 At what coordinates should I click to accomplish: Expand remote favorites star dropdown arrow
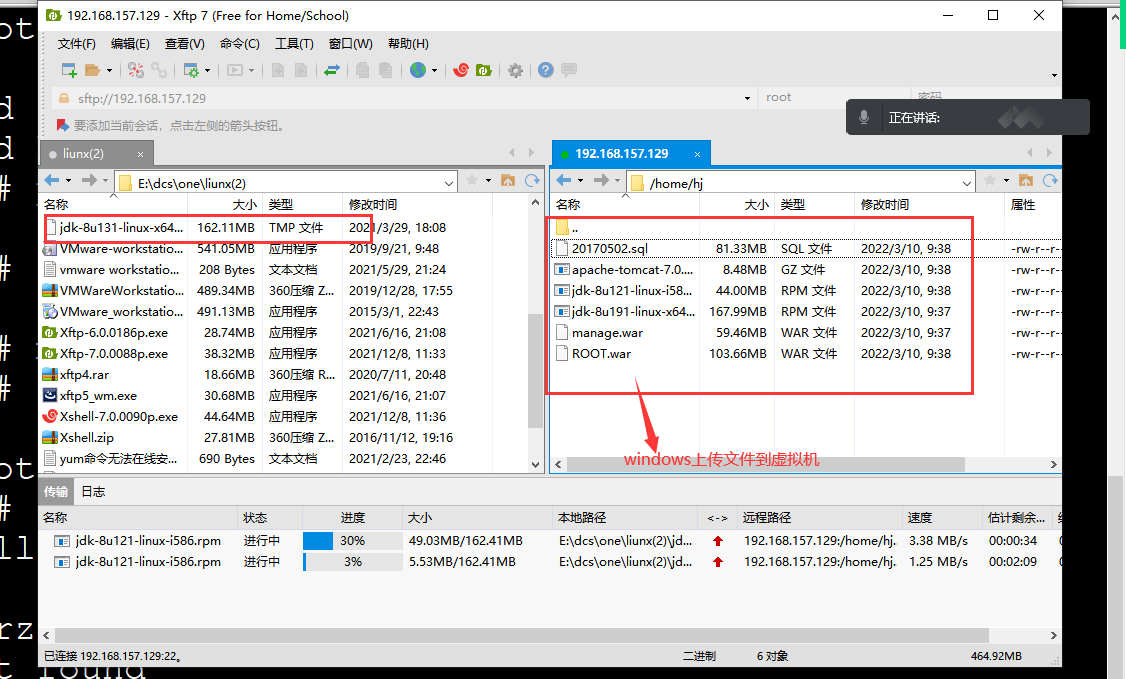click(1006, 181)
